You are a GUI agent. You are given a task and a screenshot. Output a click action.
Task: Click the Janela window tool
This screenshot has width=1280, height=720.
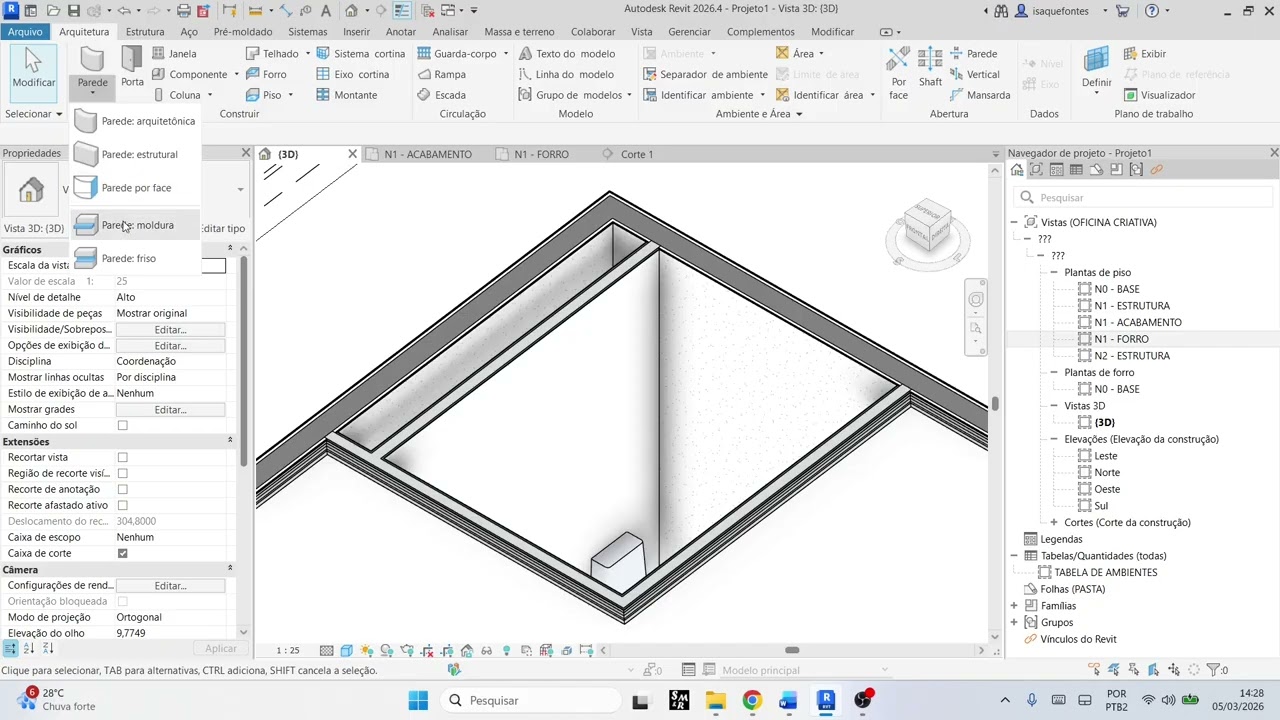[x=174, y=53]
